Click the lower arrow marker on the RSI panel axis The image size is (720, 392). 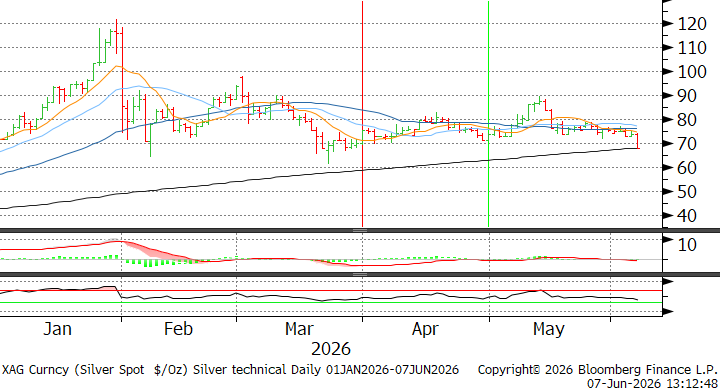click(668, 312)
